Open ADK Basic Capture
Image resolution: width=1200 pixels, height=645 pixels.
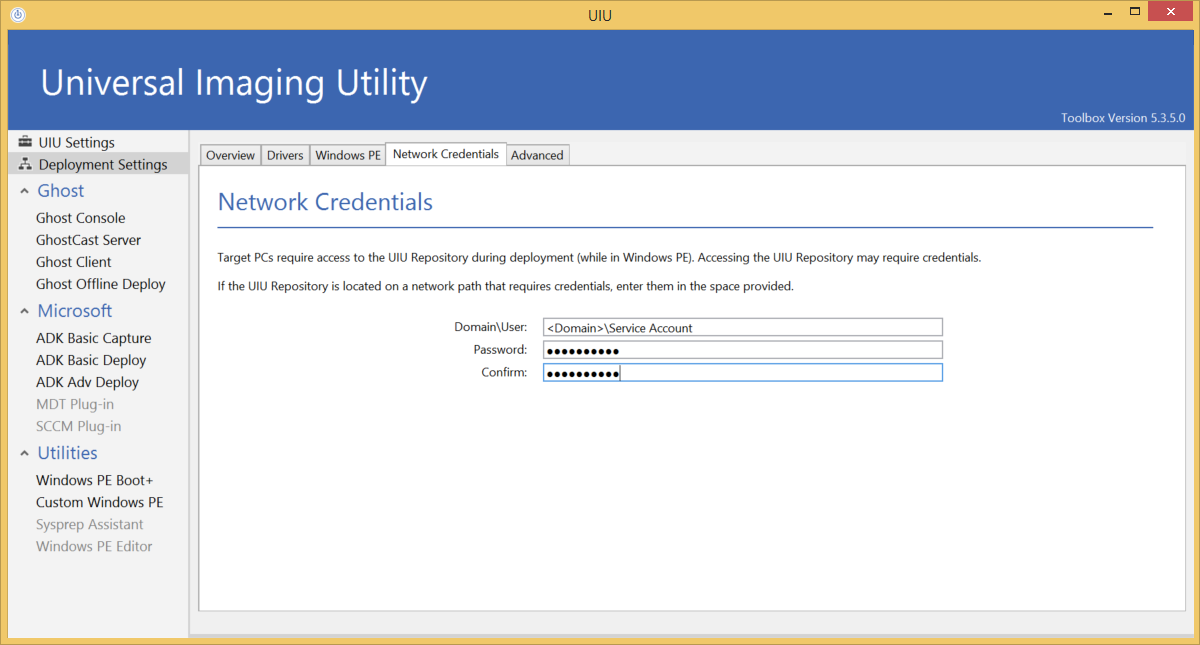tap(94, 338)
